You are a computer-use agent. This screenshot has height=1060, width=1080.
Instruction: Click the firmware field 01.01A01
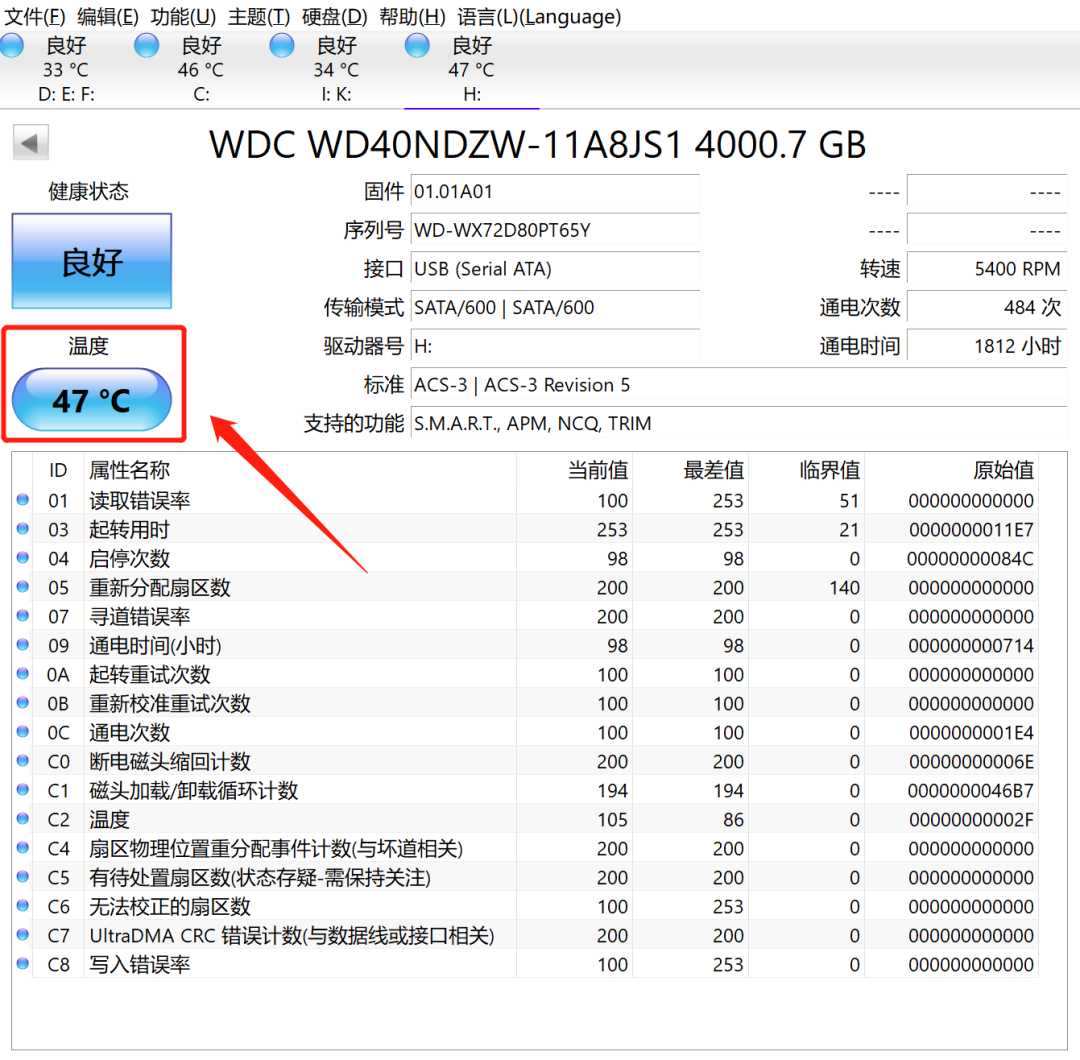[555, 191]
